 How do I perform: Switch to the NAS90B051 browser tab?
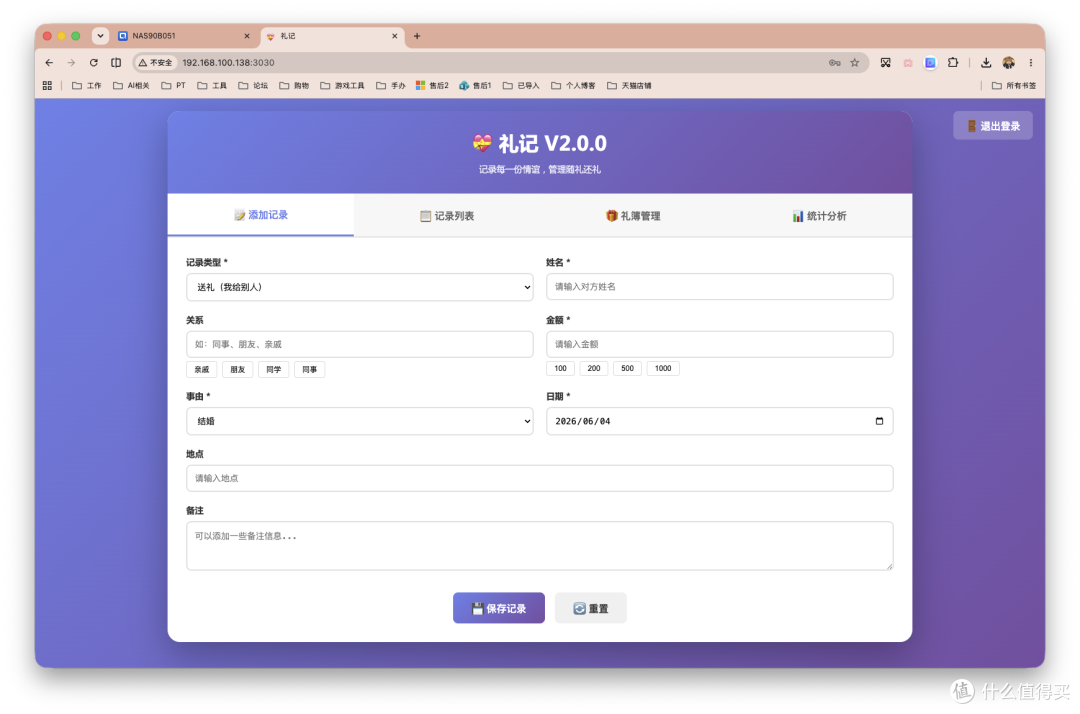tap(183, 36)
